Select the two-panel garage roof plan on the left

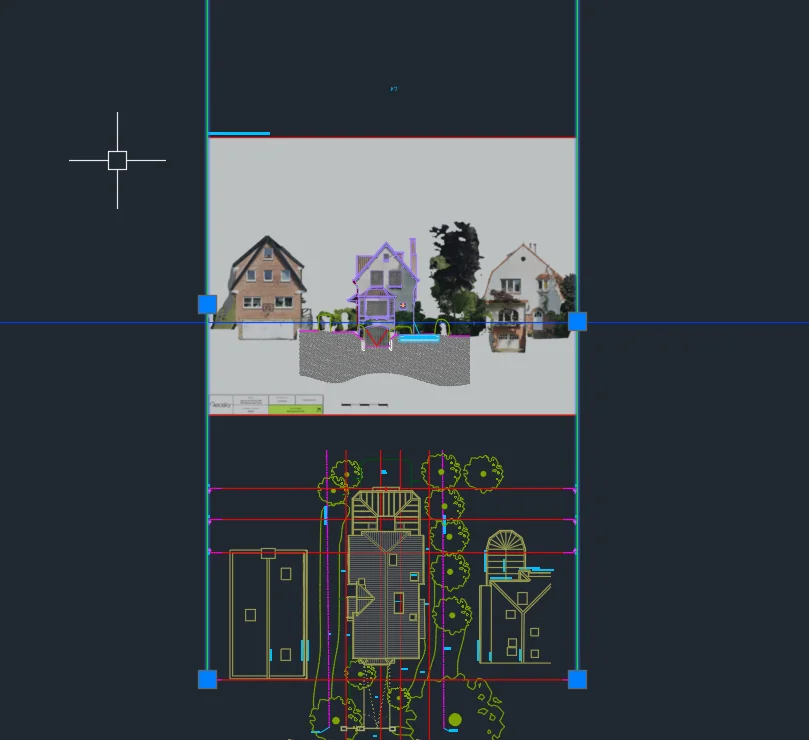tap(268, 612)
